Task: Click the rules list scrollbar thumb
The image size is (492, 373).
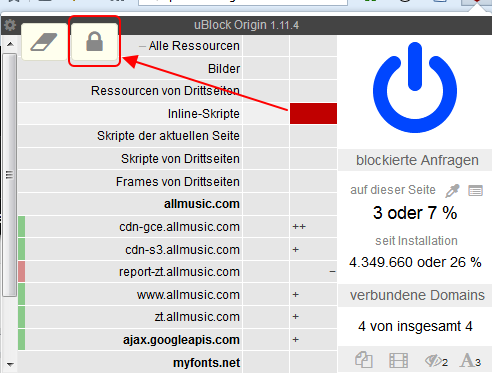Action: point(10,175)
